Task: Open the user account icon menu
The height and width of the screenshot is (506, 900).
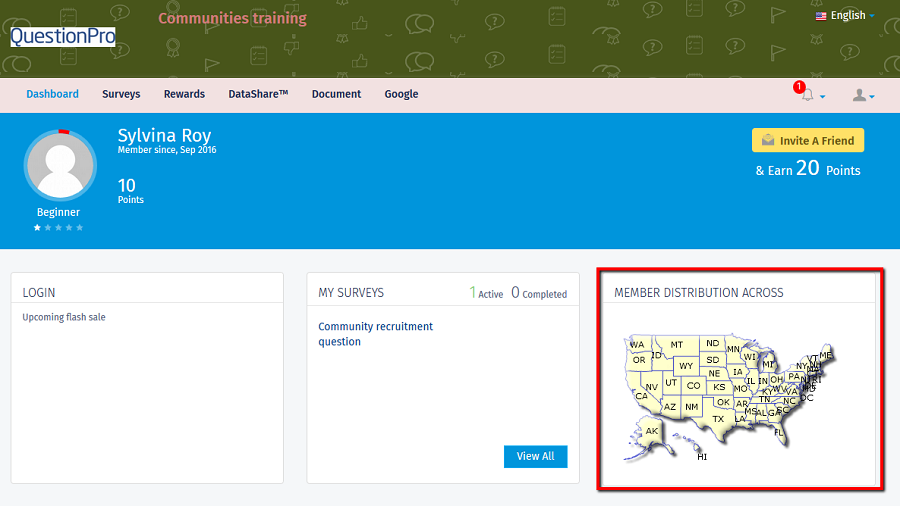Action: pos(859,95)
